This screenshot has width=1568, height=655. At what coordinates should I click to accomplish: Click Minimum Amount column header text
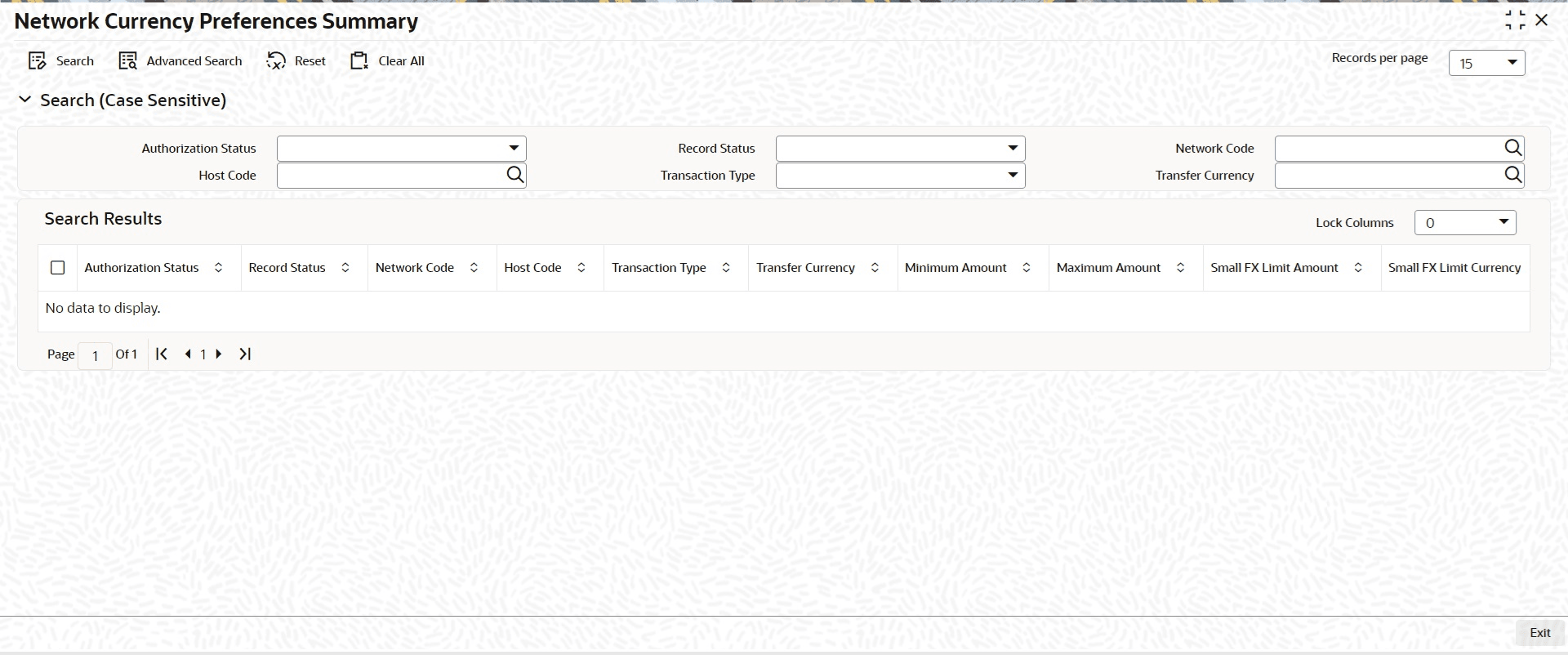click(955, 268)
